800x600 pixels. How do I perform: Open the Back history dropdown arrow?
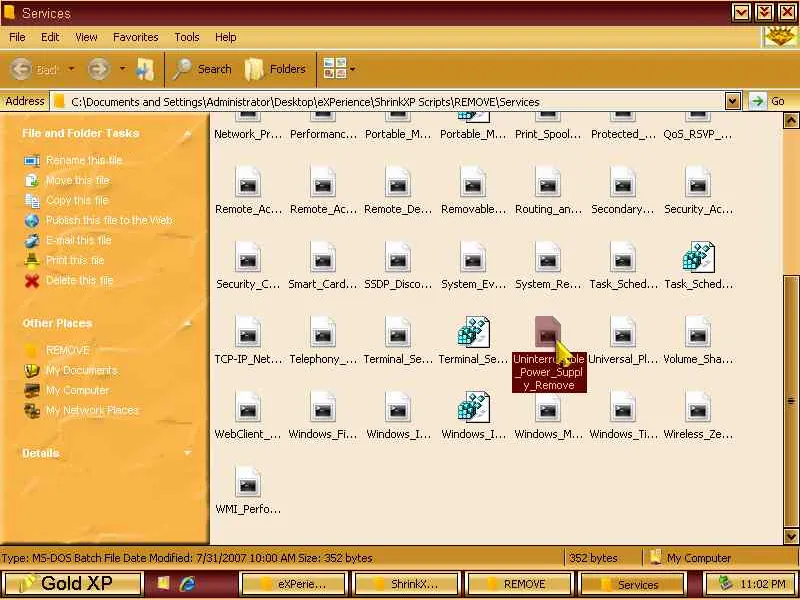tap(71, 68)
